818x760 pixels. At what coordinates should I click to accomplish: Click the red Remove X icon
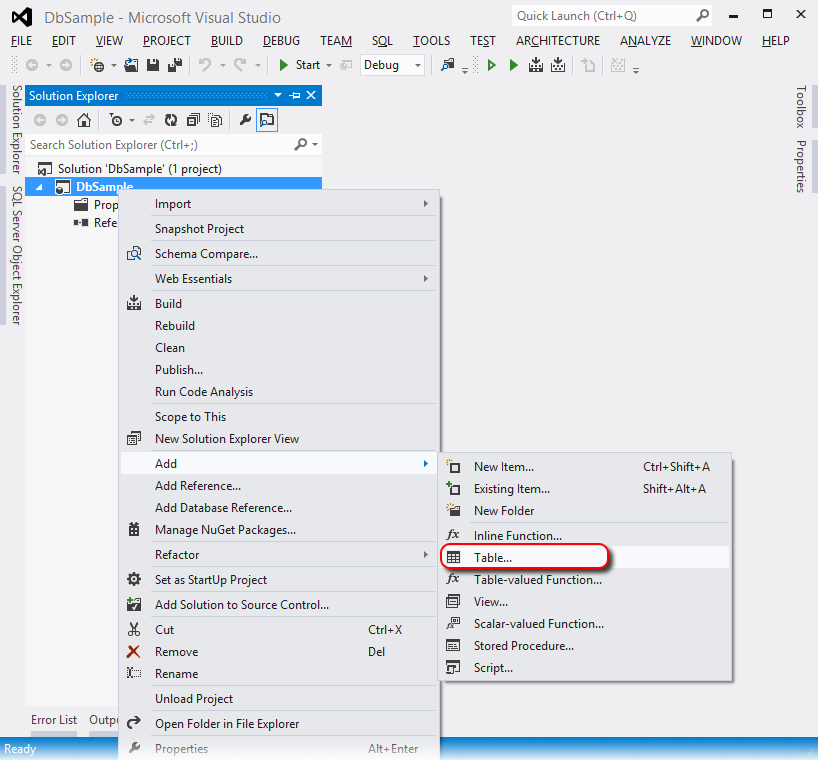click(134, 652)
